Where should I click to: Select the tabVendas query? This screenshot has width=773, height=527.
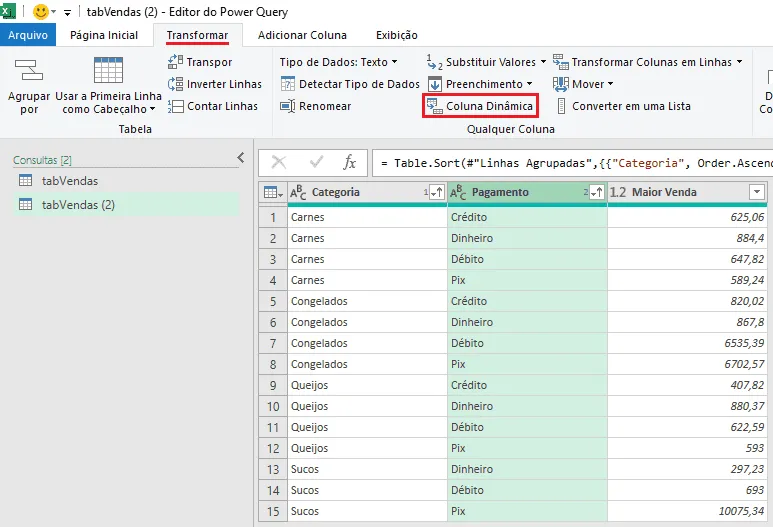tap(70, 181)
